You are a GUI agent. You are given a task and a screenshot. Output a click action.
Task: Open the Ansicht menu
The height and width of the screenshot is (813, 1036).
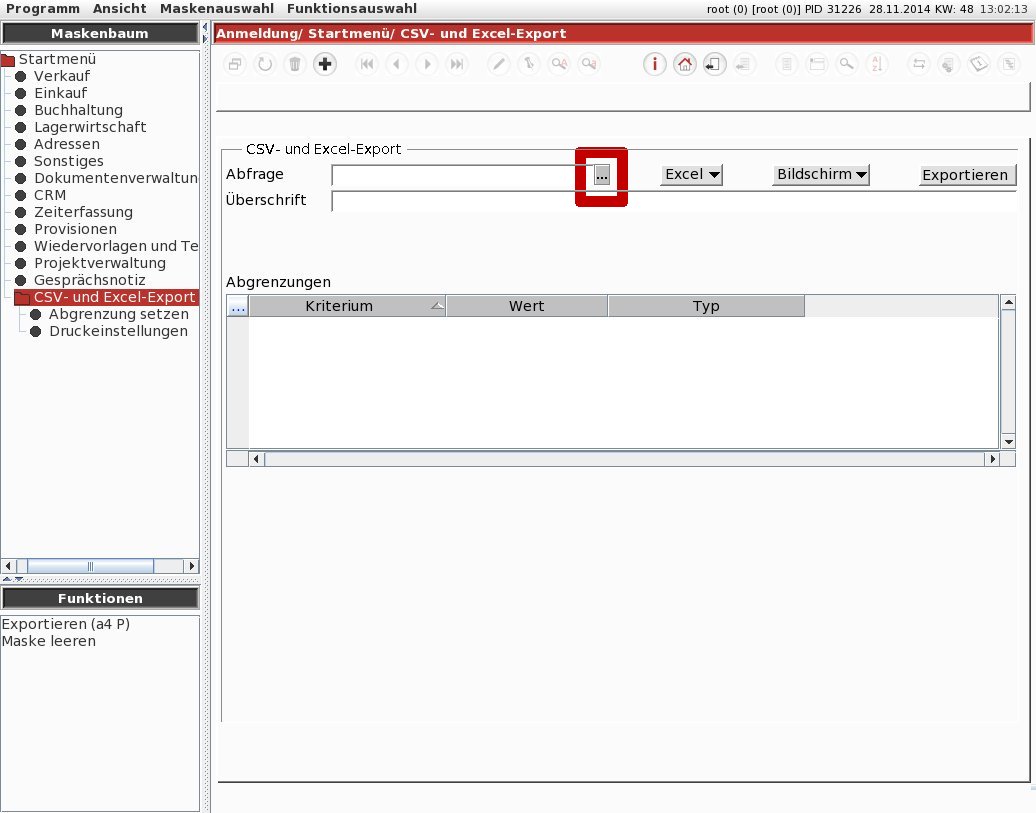[120, 9]
